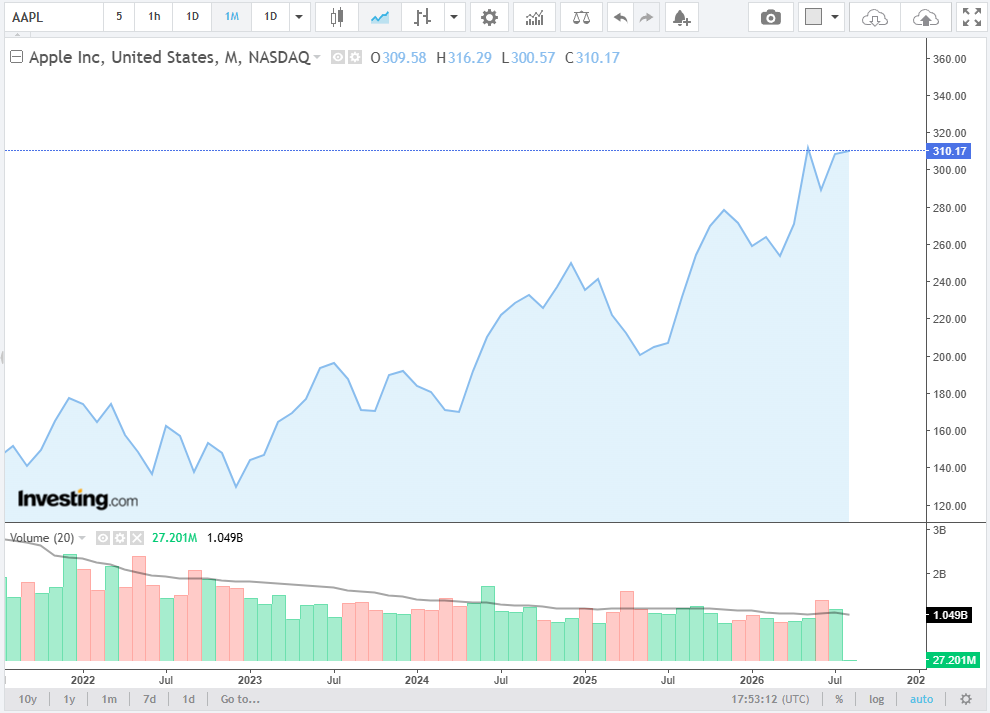
Task: Select the 1M monthly interval
Action: (x=232, y=16)
